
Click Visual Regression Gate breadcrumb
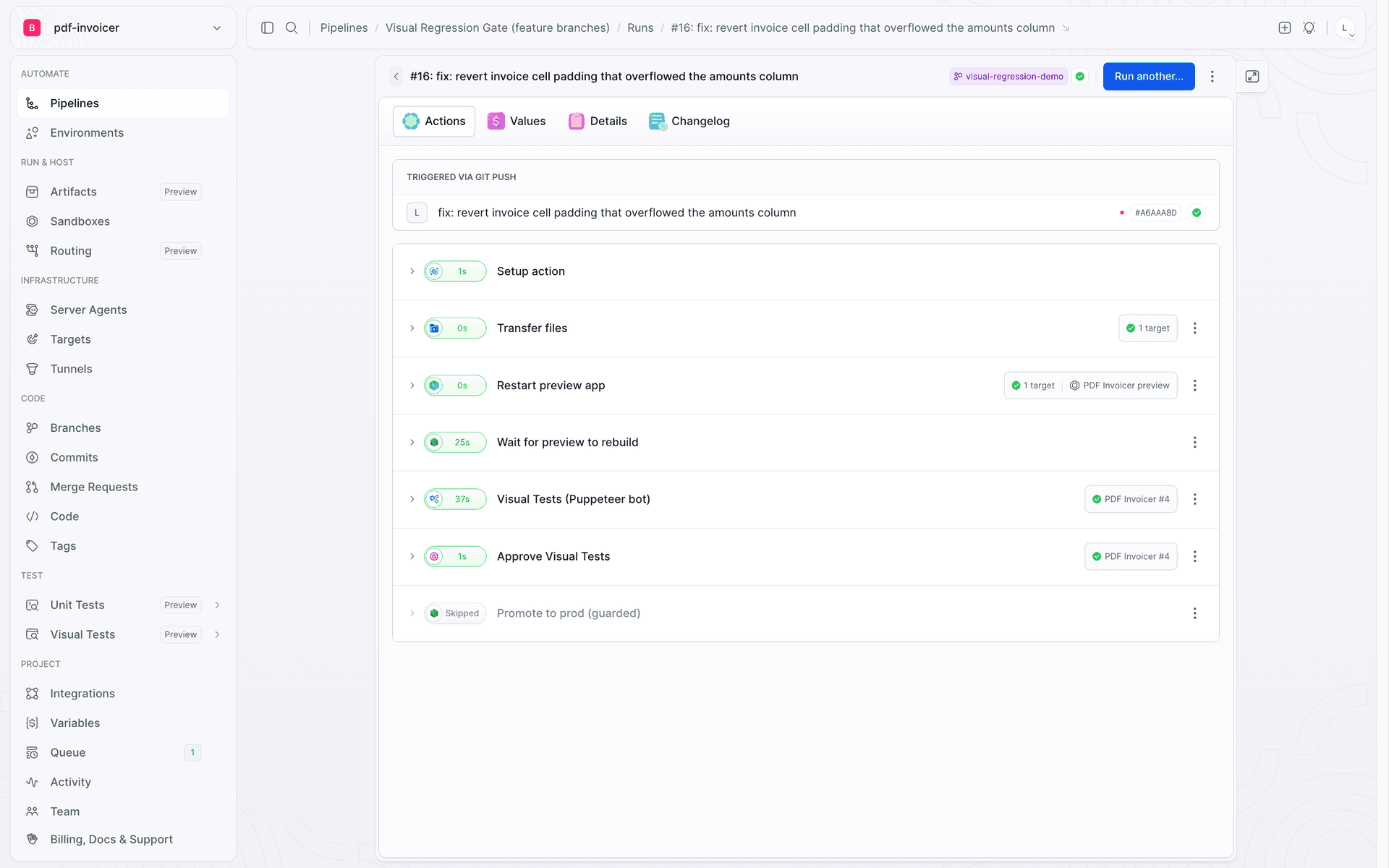tap(497, 27)
